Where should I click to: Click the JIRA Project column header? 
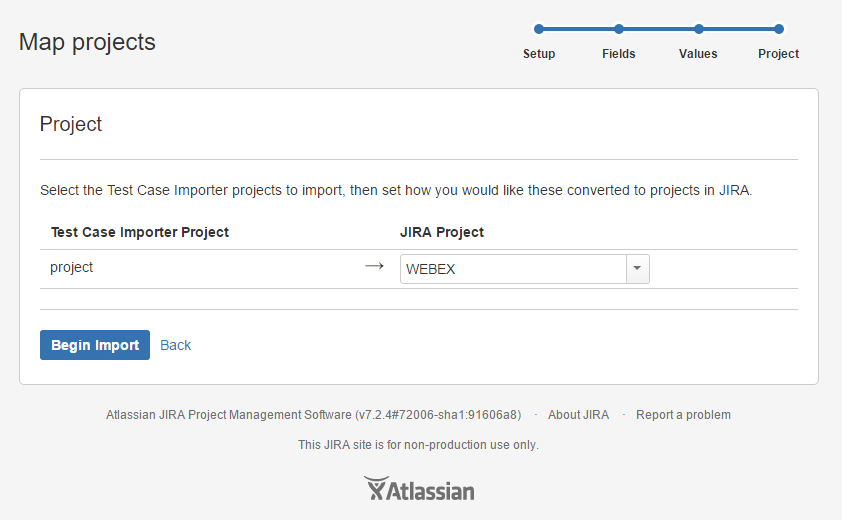[442, 232]
